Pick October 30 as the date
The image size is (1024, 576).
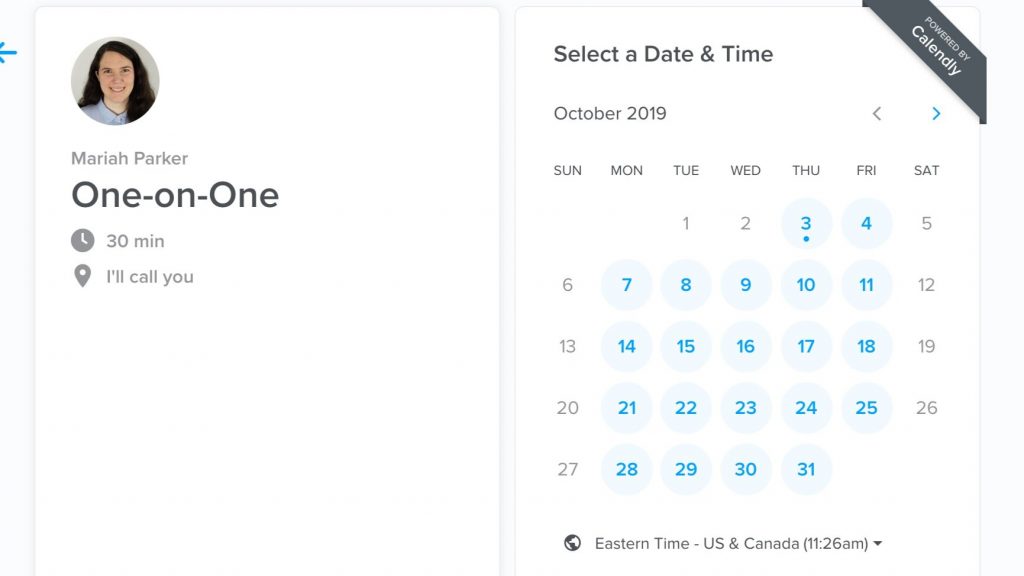(746, 469)
